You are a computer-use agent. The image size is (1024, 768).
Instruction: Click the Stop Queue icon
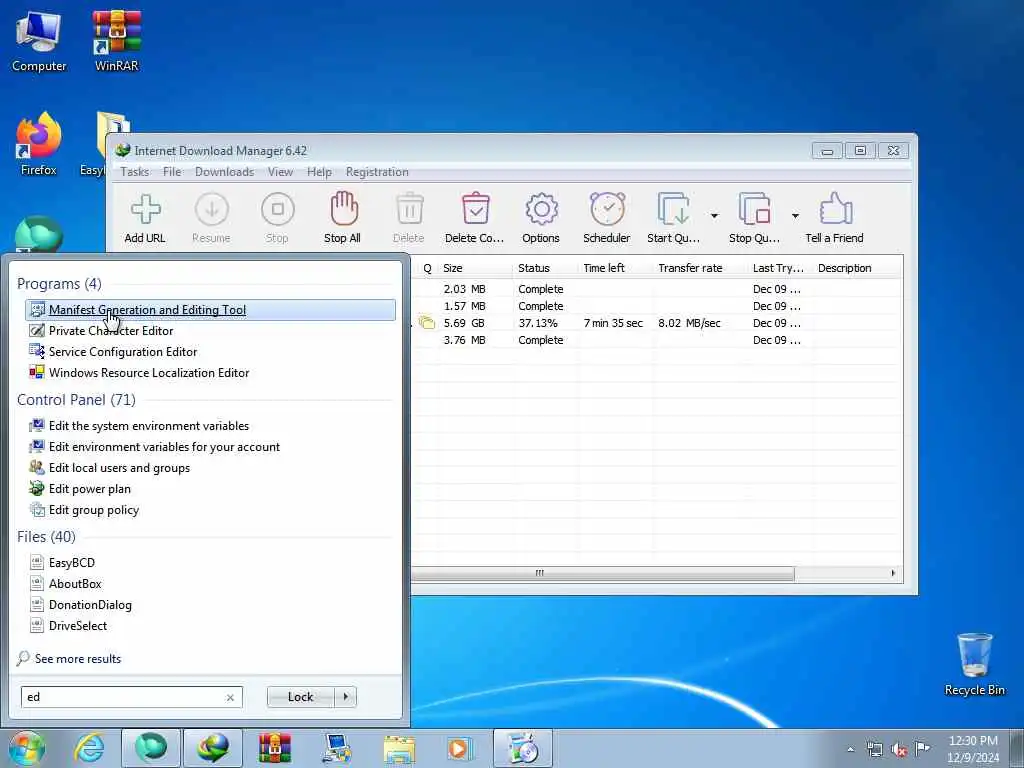point(754,219)
